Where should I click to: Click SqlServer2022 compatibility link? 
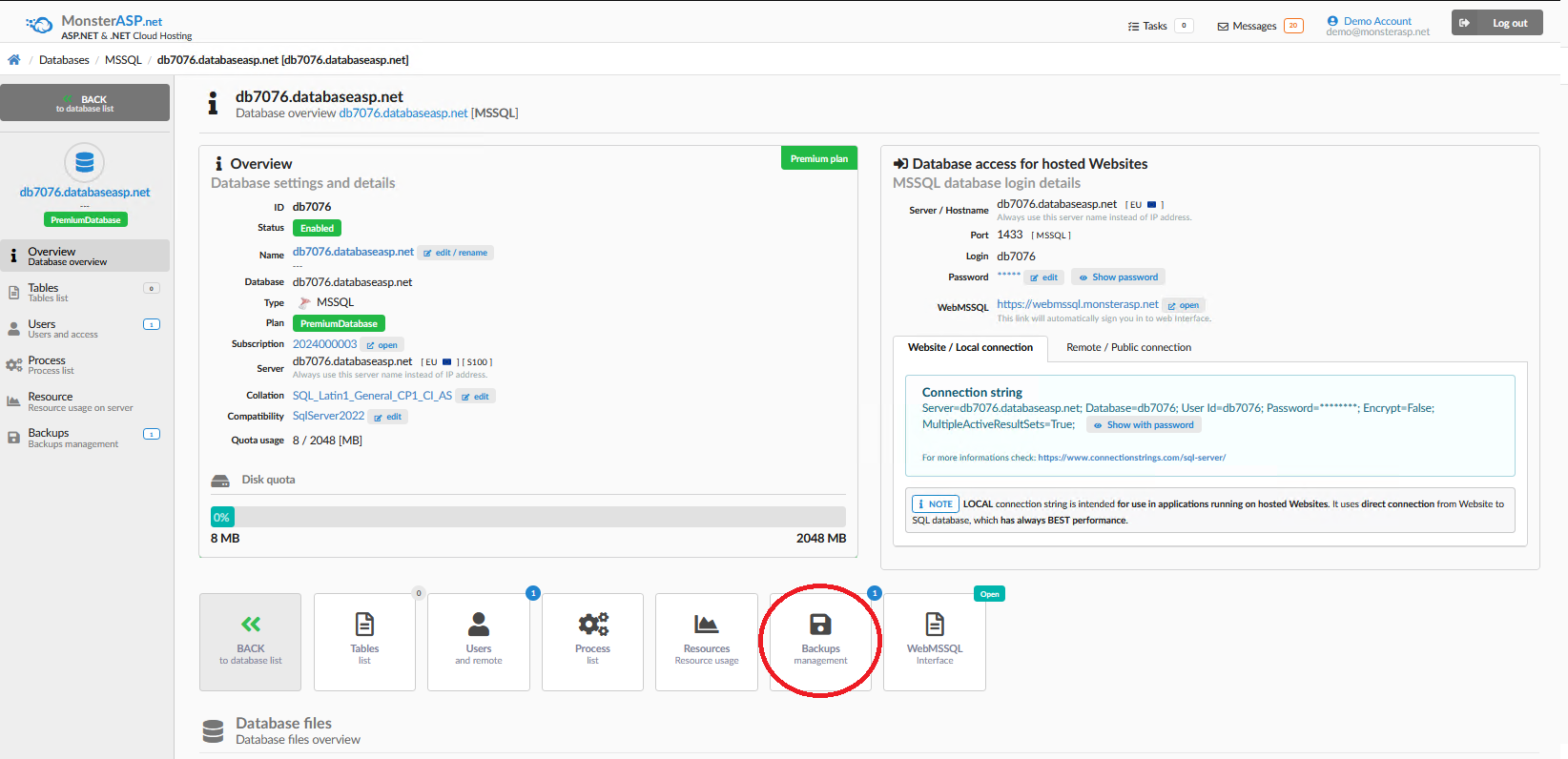[x=328, y=416]
